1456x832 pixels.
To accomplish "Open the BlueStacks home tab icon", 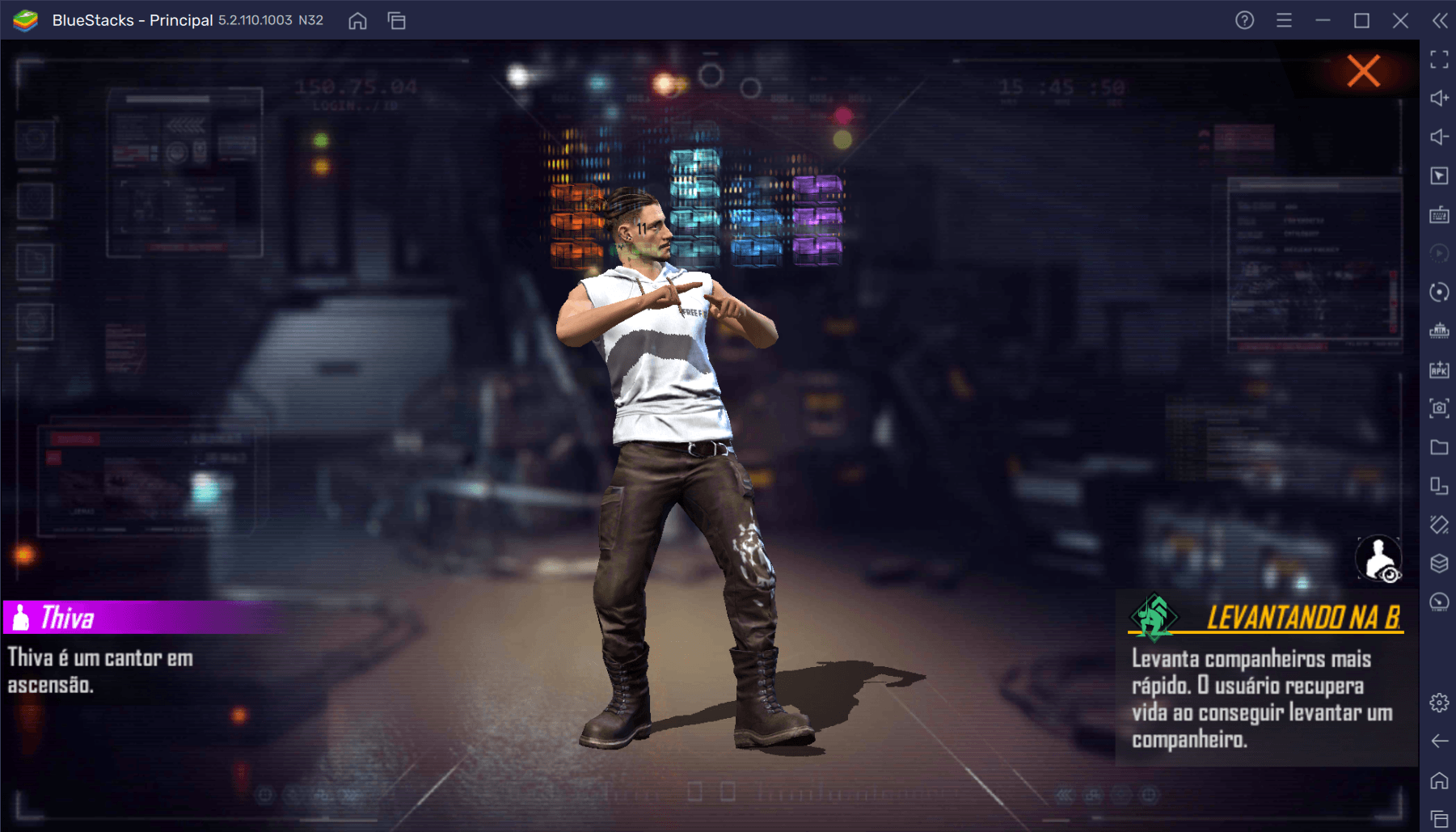I will 357,20.
